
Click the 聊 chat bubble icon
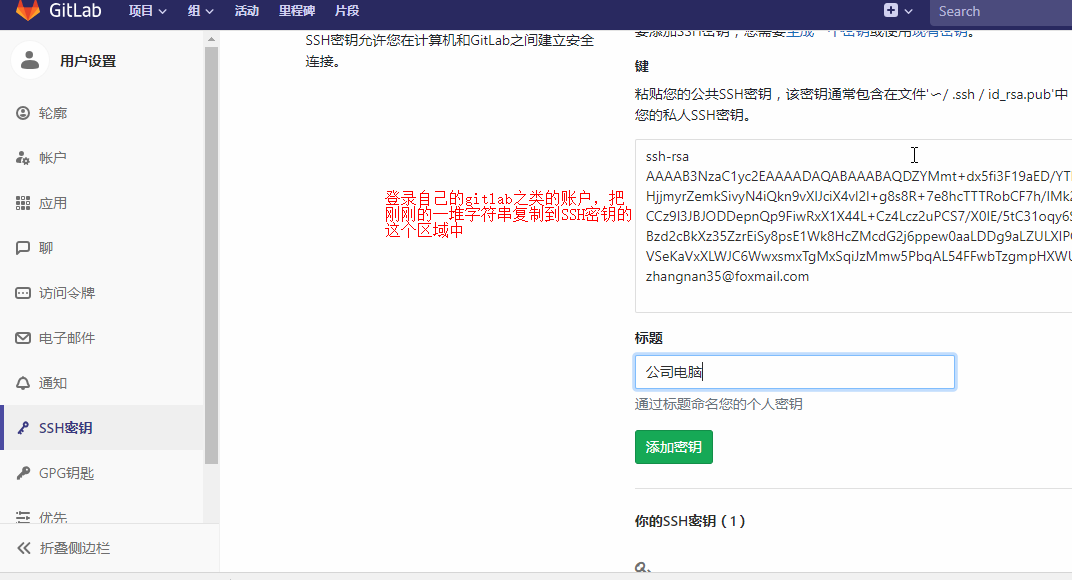(x=23, y=248)
